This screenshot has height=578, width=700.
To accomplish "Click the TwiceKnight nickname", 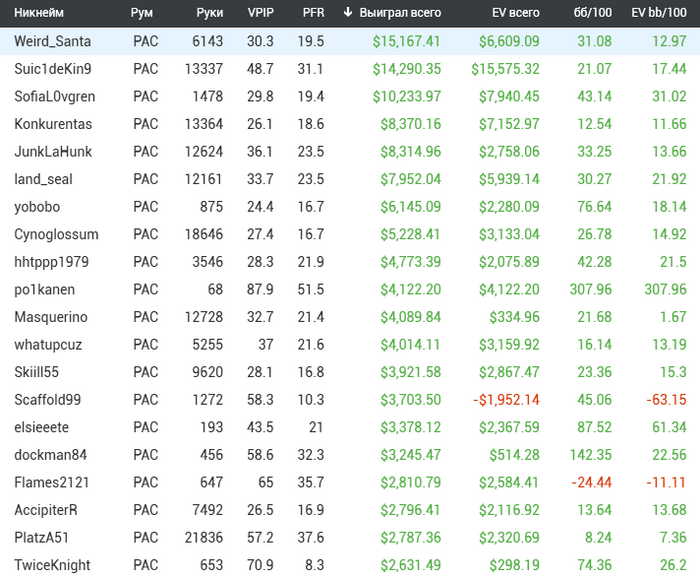I will [x=52, y=566].
